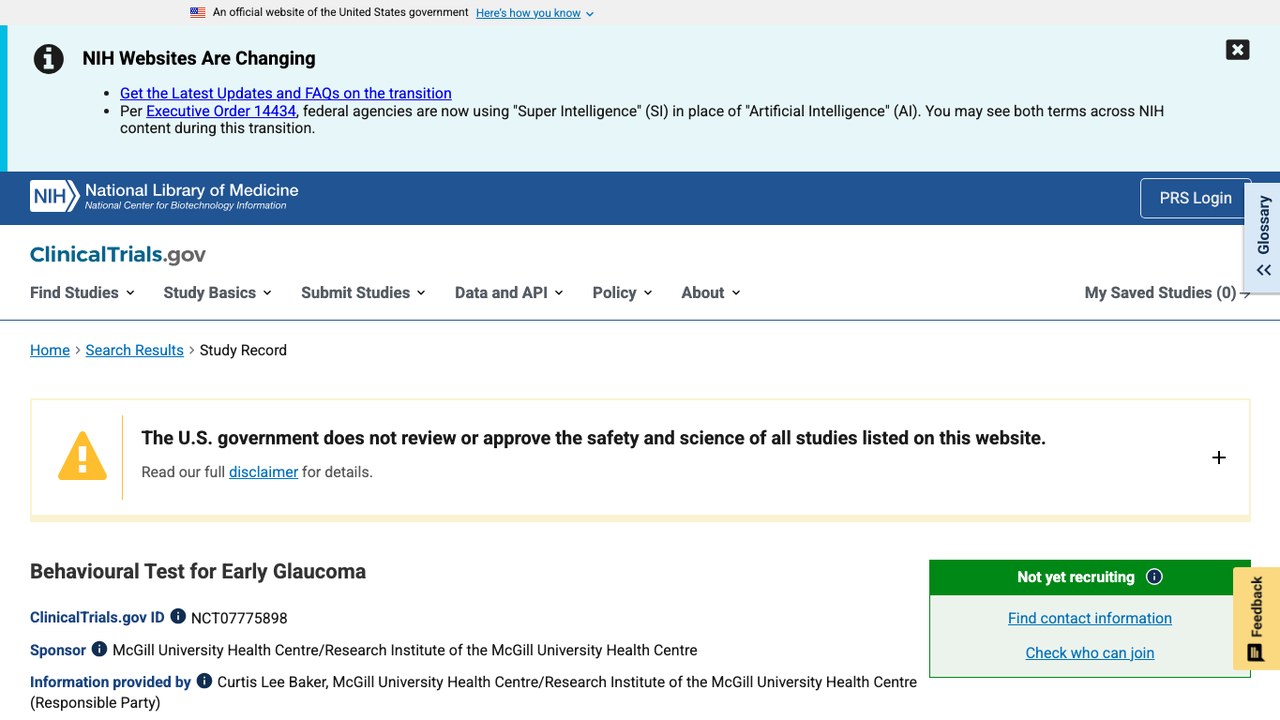
Task: Open the Feedback side tab
Action: click(1256, 618)
